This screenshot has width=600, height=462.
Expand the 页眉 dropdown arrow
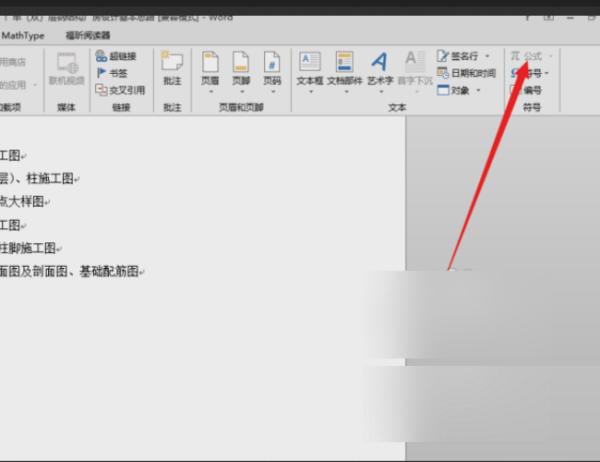[x=210, y=92]
